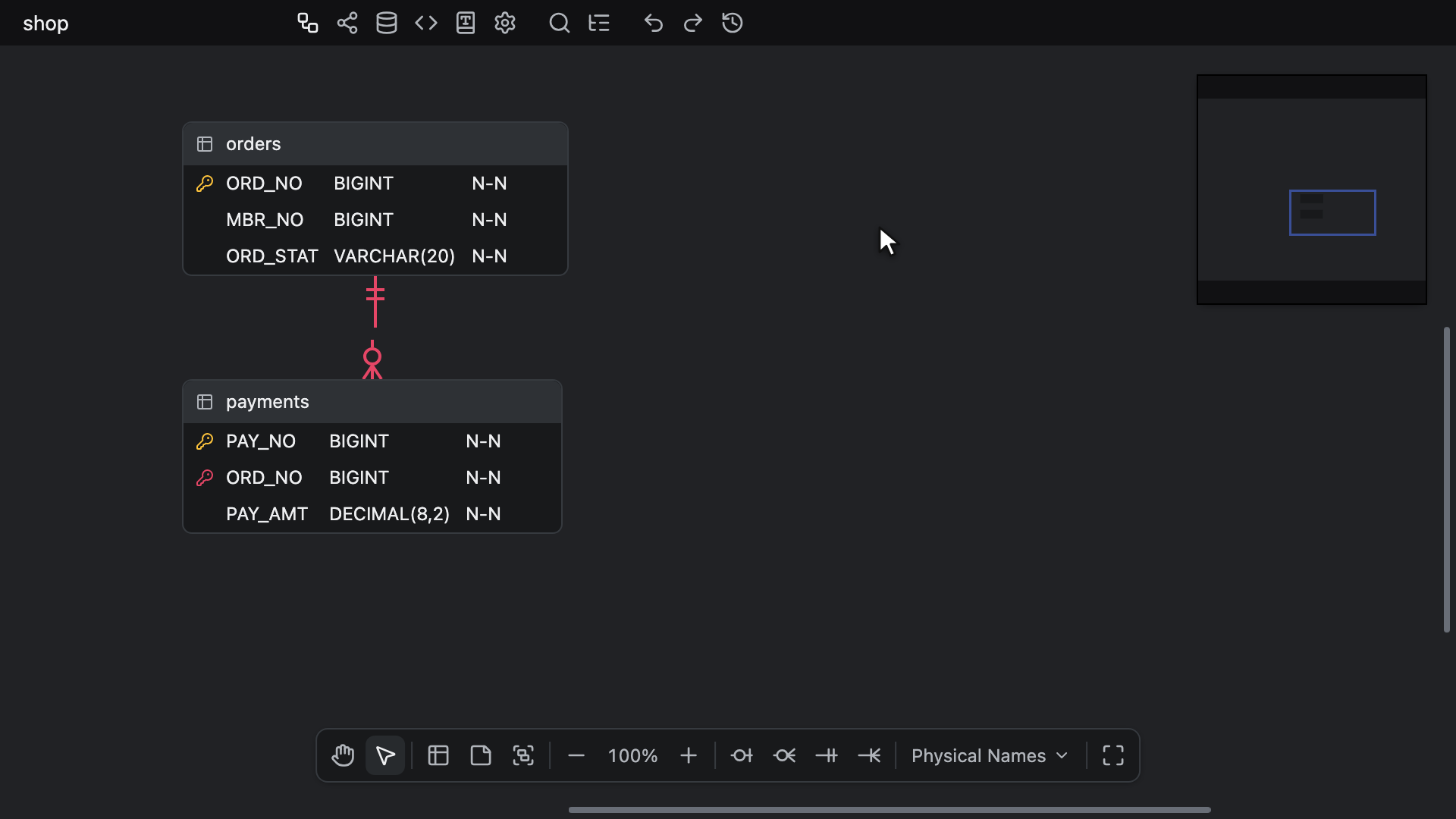This screenshot has height=819, width=1456.
Task: Select zero-N crow's foot relationship tool
Action: pyautogui.click(x=784, y=755)
